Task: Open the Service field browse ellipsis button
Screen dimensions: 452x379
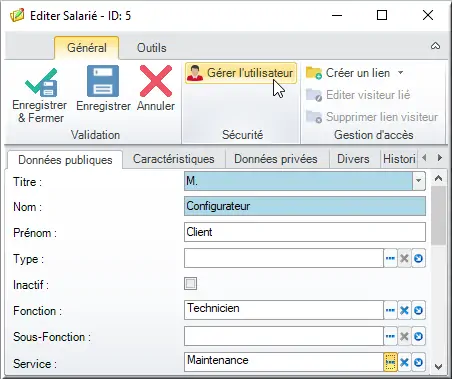Action: coord(390,362)
